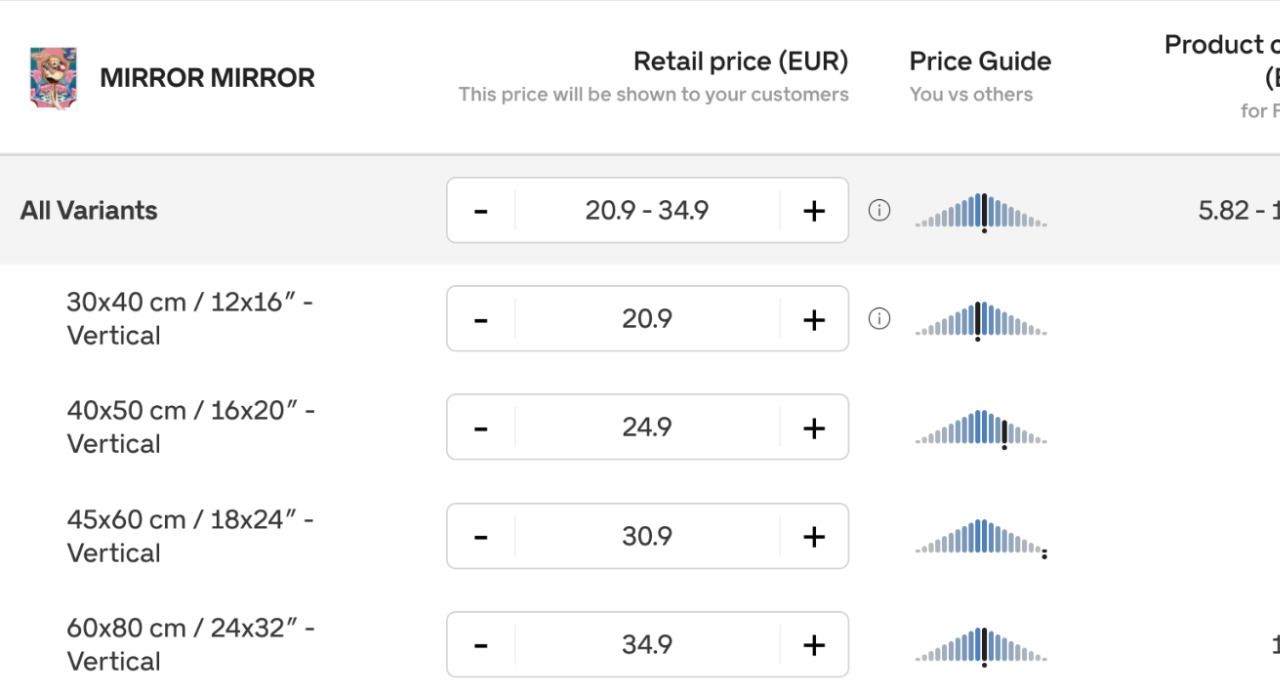Increase 45x60 cm retail price
This screenshot has height=695, width=1280.
814,536
